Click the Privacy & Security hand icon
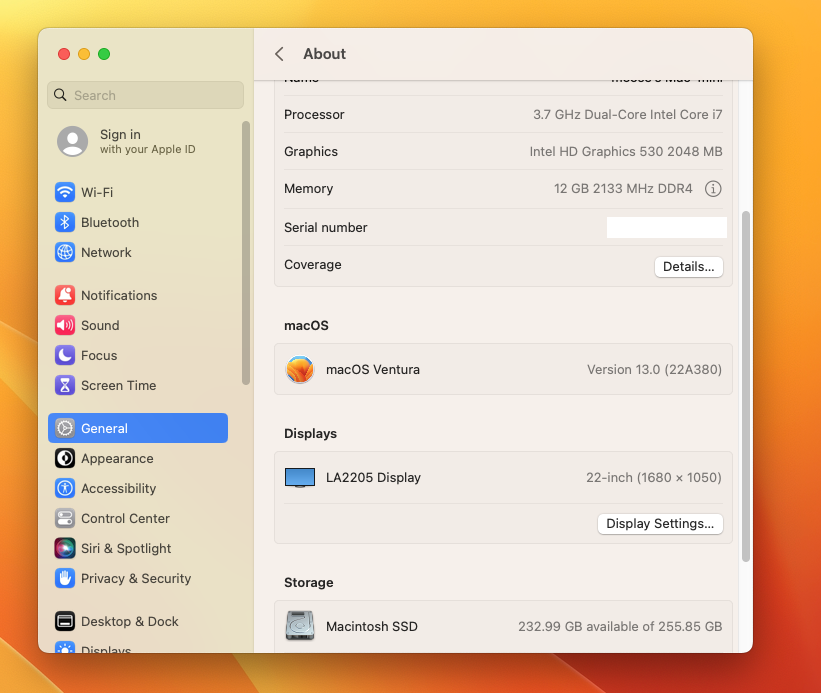This screenshot has height=693, width=821. (65, 578)
